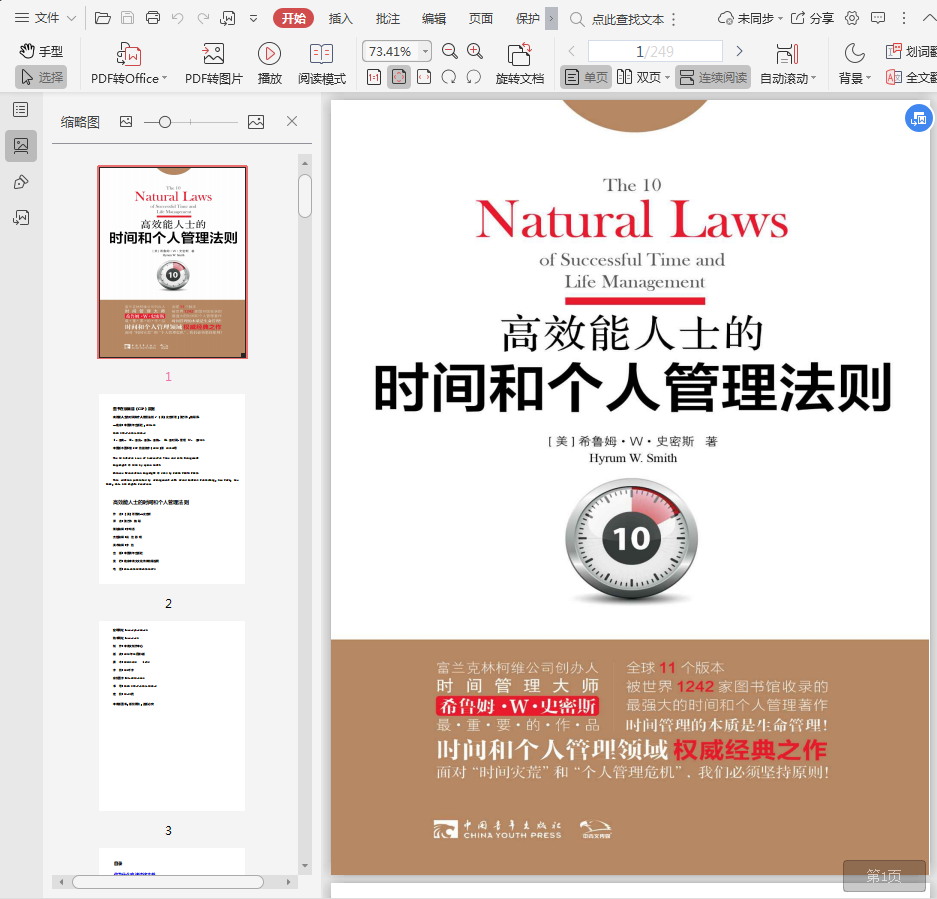Screen dimensions: 937x899
Task: Click the save disk icon
Action: pos(127,18)
